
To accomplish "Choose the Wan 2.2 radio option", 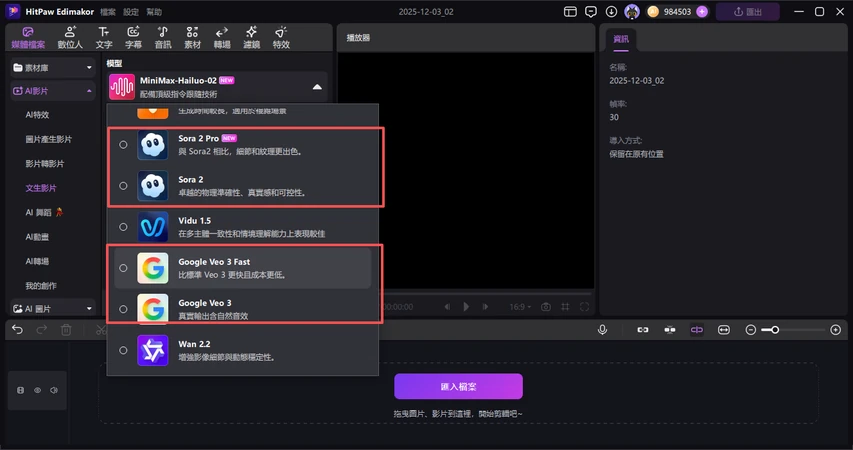I will tap(123, 350).
